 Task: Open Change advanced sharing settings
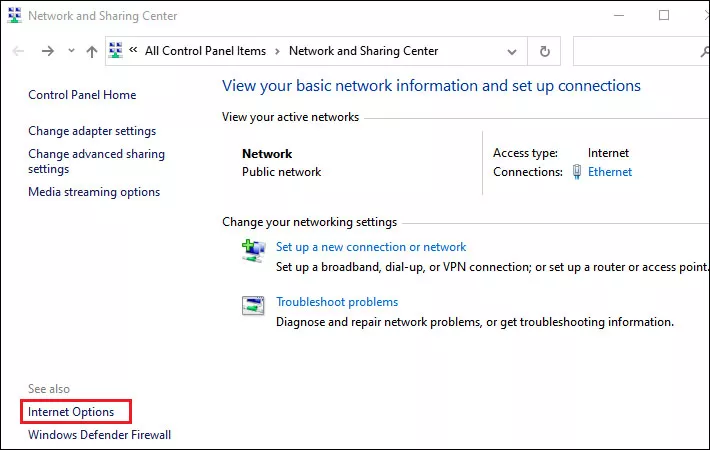click(96, 161)
